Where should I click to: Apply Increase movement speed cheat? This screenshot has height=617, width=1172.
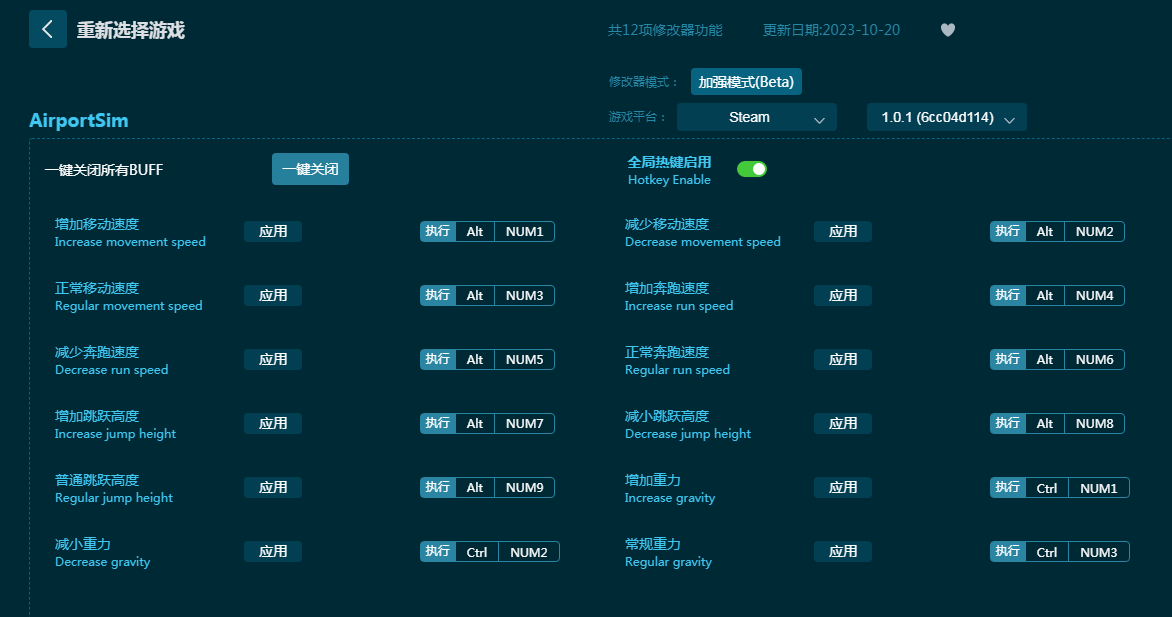pyautogui.click(x=273, y=232)
